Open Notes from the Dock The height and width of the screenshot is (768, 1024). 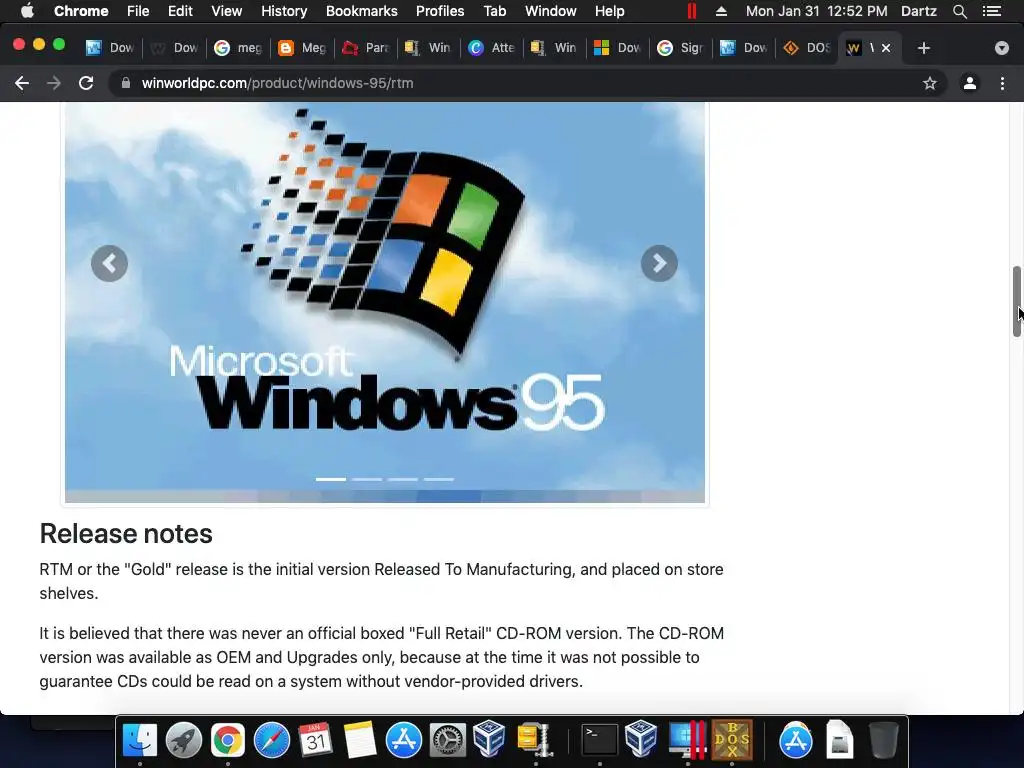360,740
